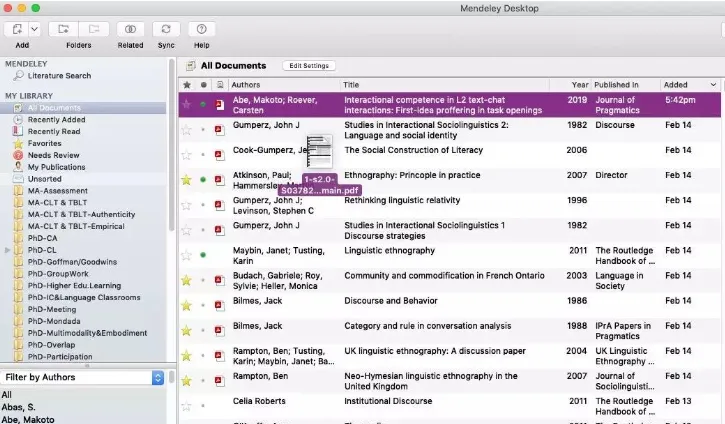Open the MA-Assessment folder
725x424 pixels.
pos(57,190)
